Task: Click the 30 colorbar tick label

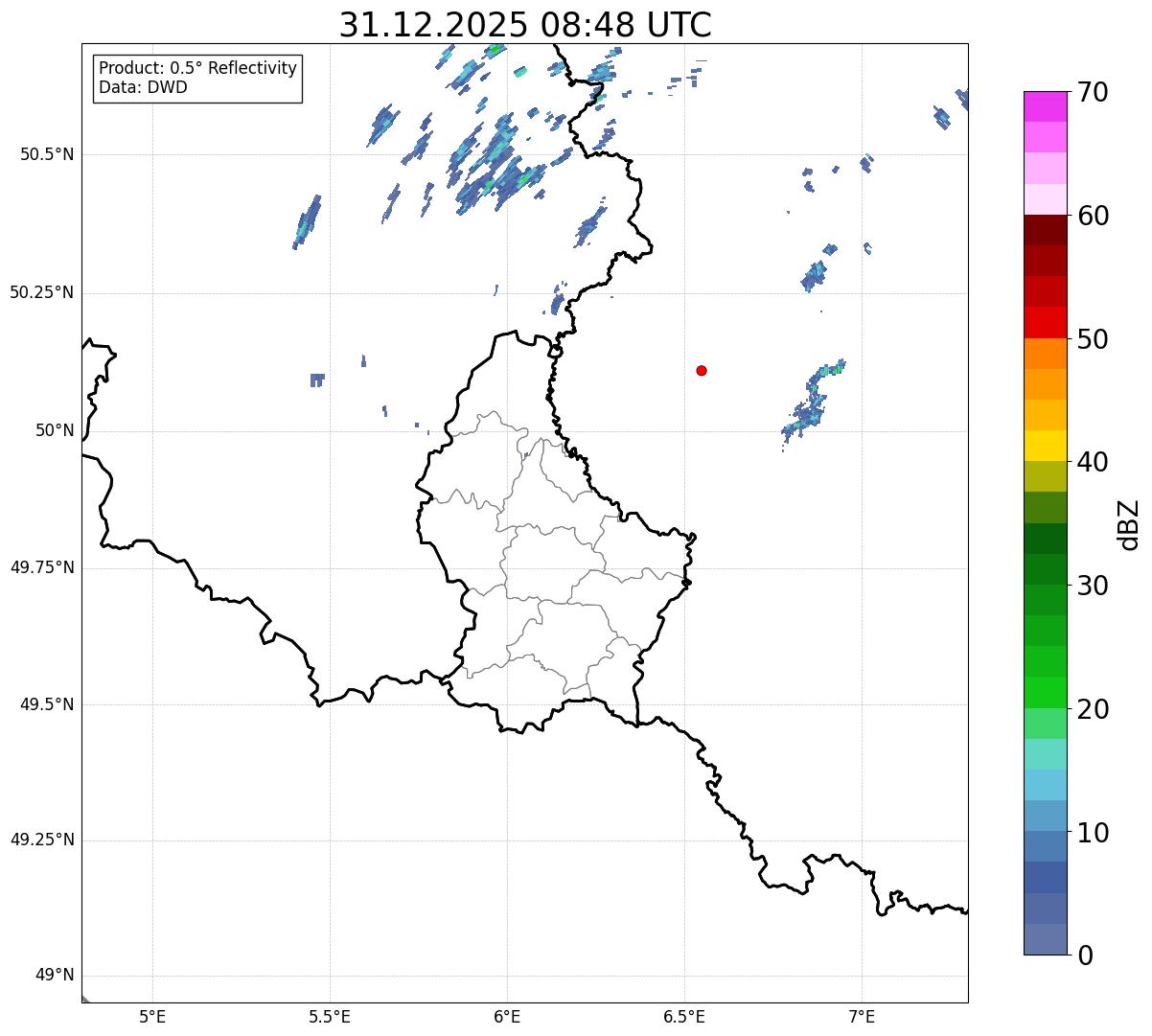Action: click(x=1093, y=586)
